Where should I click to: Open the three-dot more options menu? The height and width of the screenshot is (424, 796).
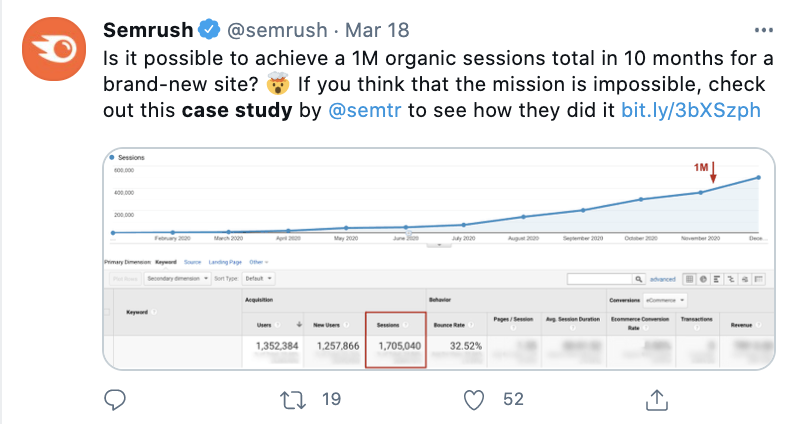tap(764, 30)
